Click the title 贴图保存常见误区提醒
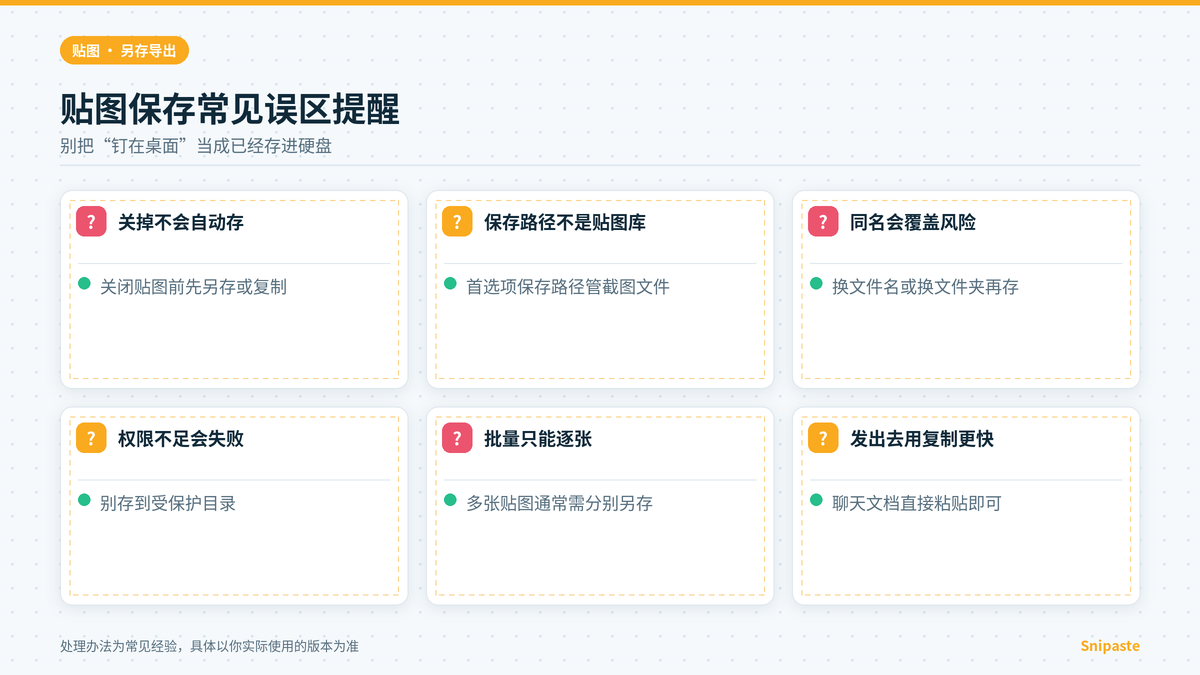 coord(230,108)
